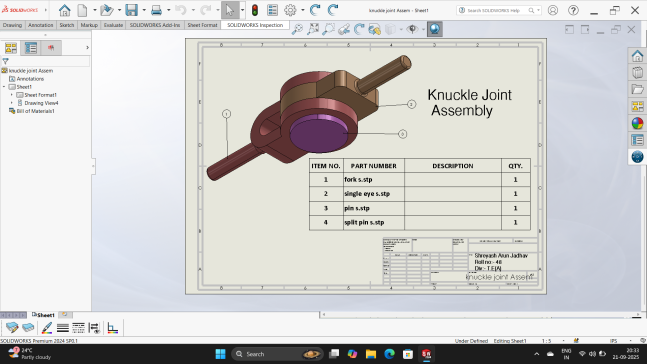Toggle the Apply Scene globe button
This screenshot has height=364, width=647.
click(434, 29)
